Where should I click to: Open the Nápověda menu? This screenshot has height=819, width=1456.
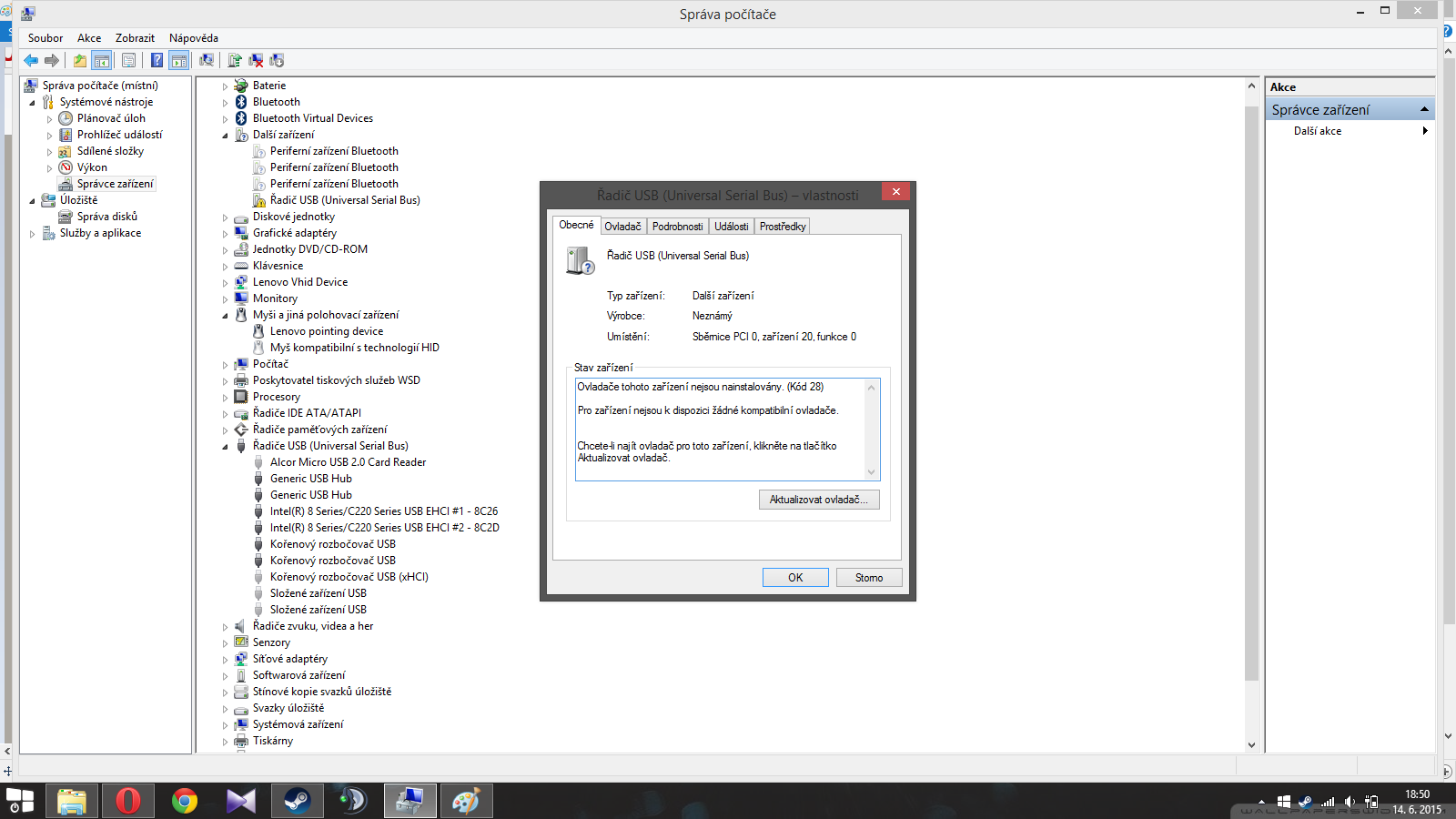[x=194, y=38]
